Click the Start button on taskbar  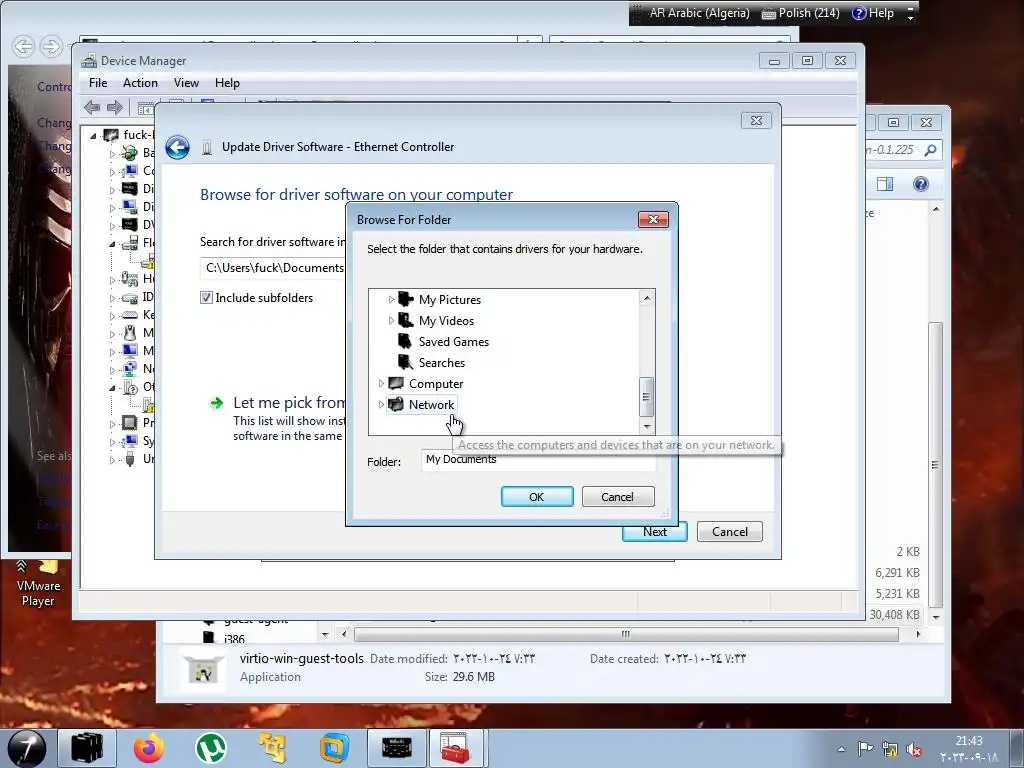[25, 748]
